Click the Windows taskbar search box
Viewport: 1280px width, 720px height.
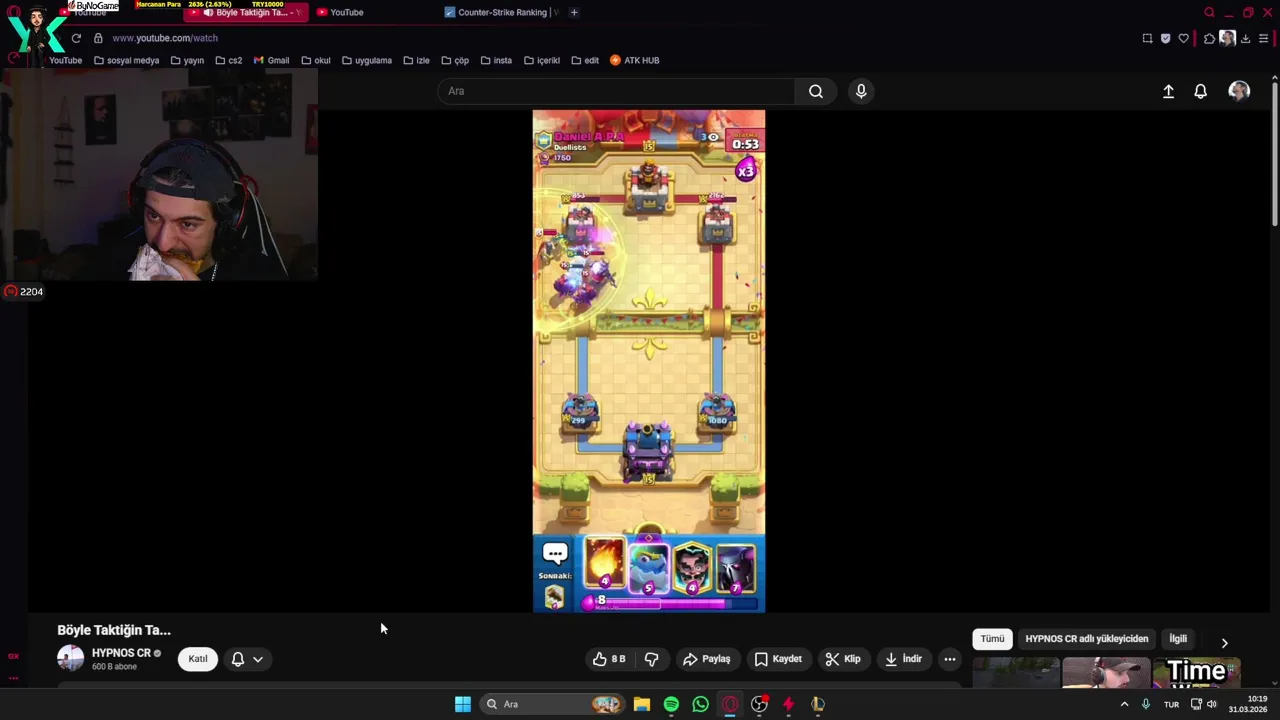coord(552,704)
